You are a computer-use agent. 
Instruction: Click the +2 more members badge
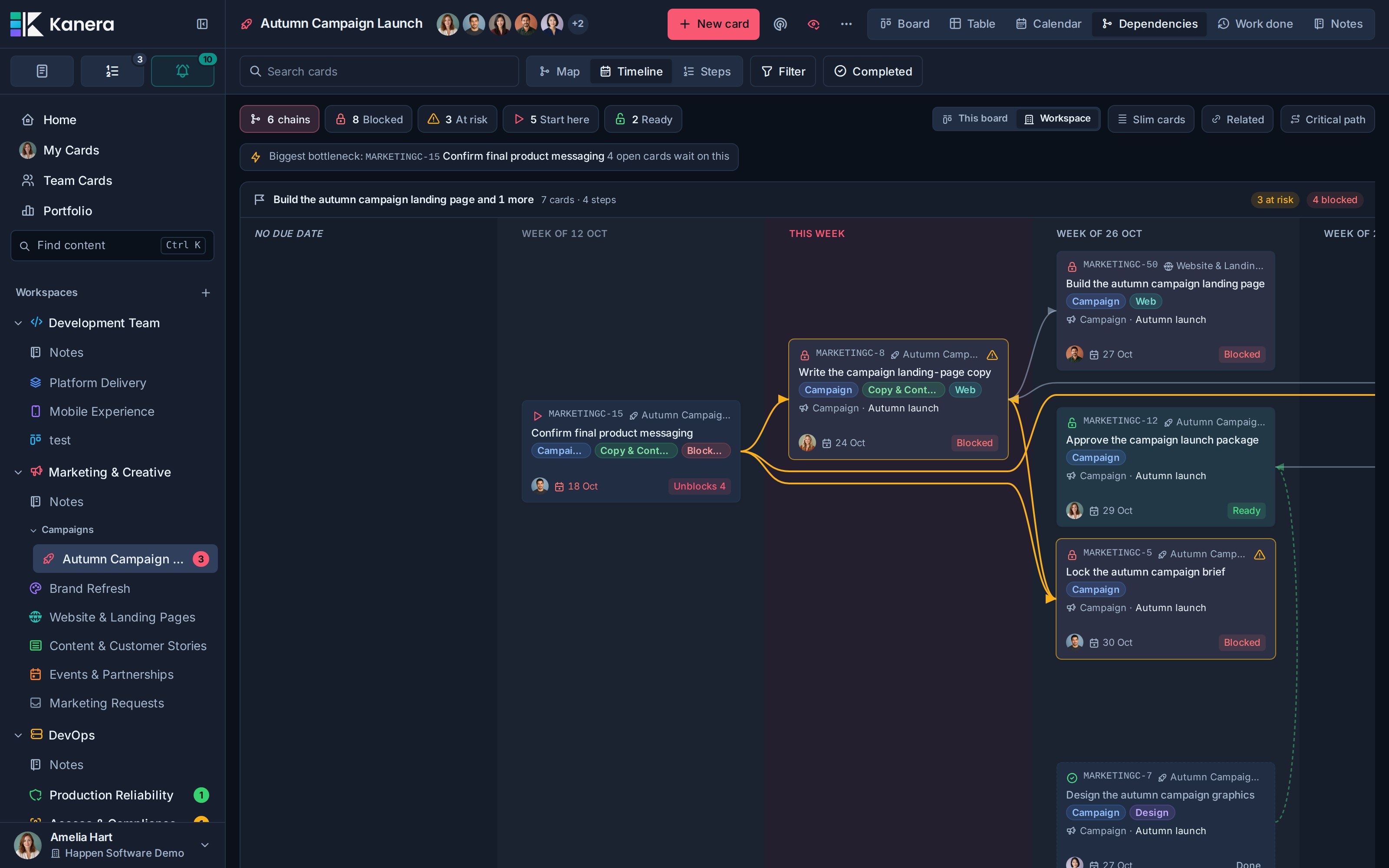click(x=577, y=24)
